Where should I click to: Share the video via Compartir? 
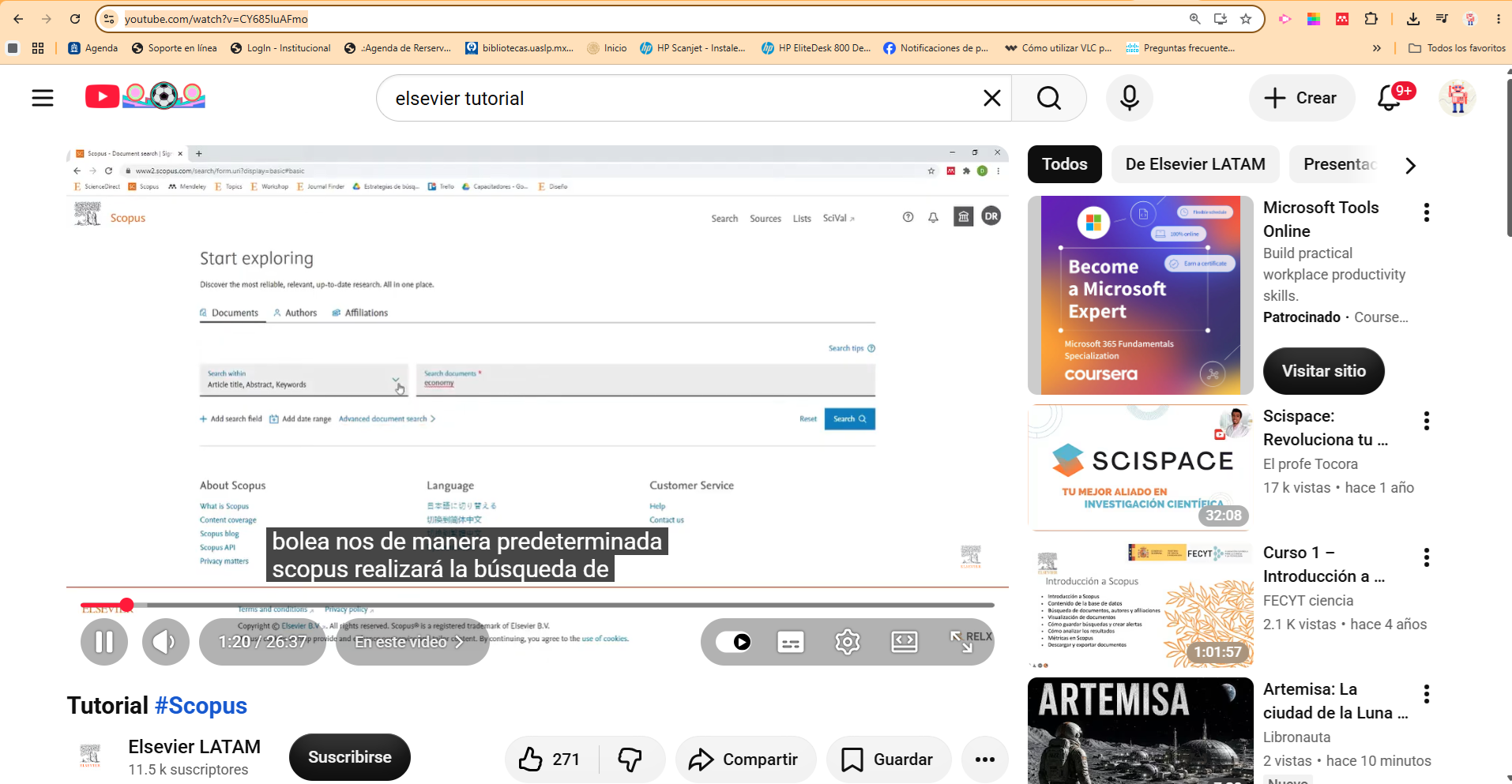pyautogui.click(x=746, y=760)
